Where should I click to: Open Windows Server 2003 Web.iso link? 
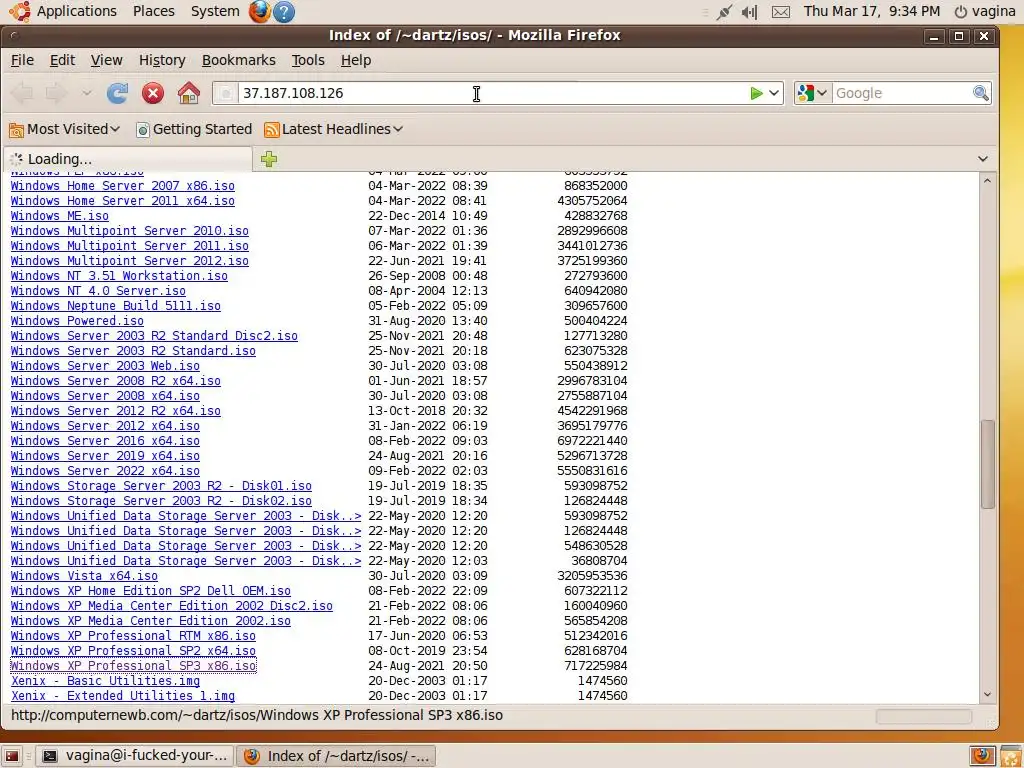(105, 366)
